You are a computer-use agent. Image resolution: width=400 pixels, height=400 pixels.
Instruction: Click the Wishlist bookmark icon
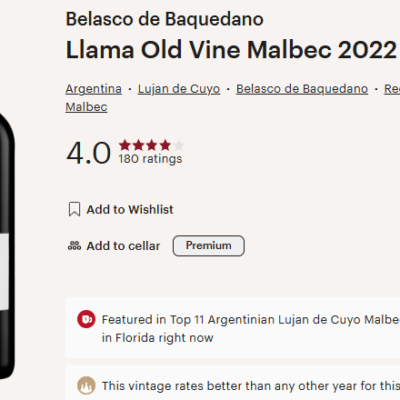[74, 209]
